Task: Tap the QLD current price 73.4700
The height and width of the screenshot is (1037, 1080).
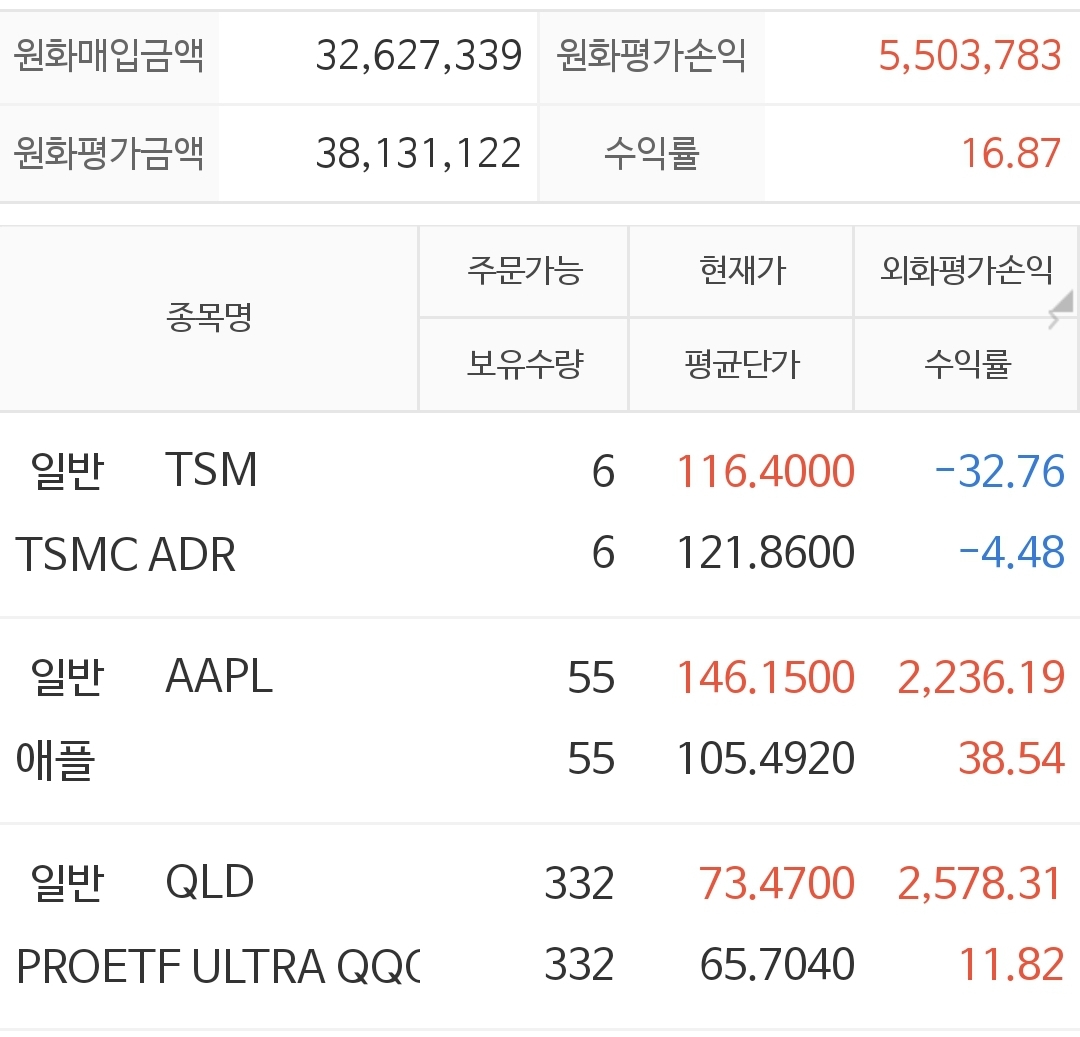Action: [x=776, y=883]
